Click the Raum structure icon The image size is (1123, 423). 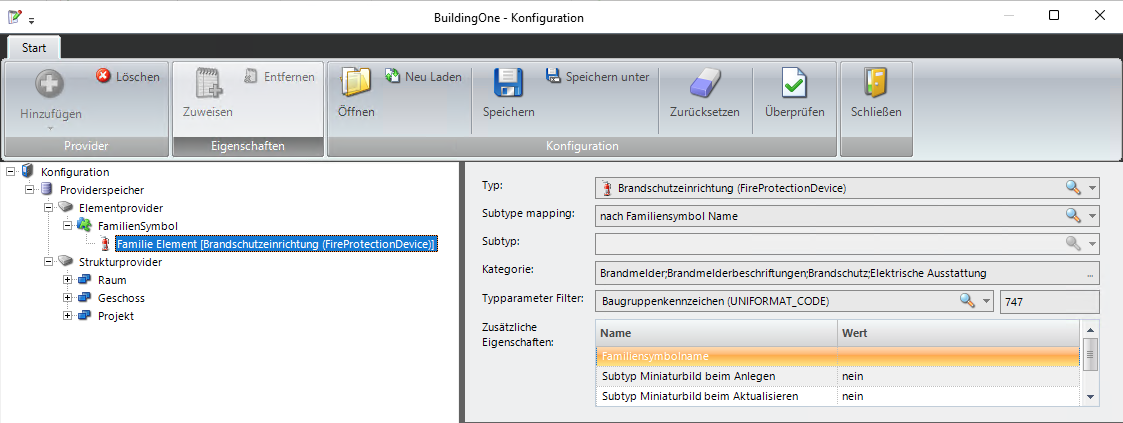[x=85, y=280]
